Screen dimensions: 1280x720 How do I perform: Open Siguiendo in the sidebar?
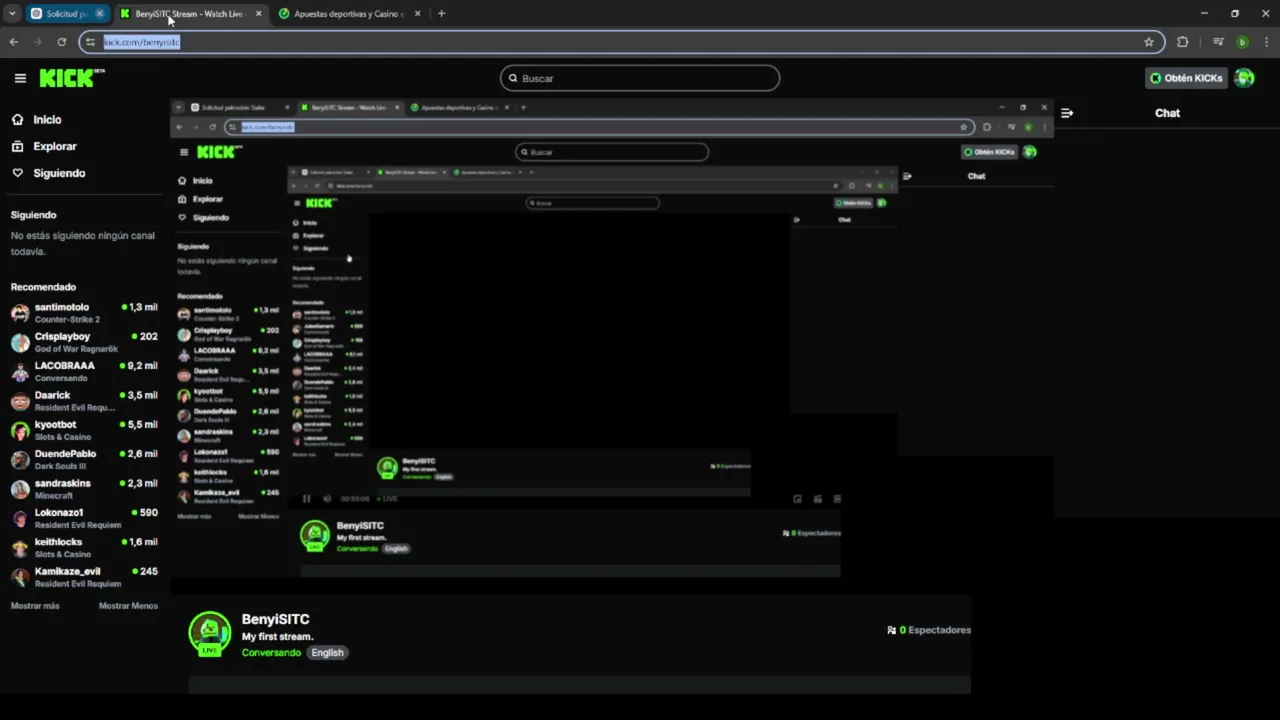click(x=59, y=173)
